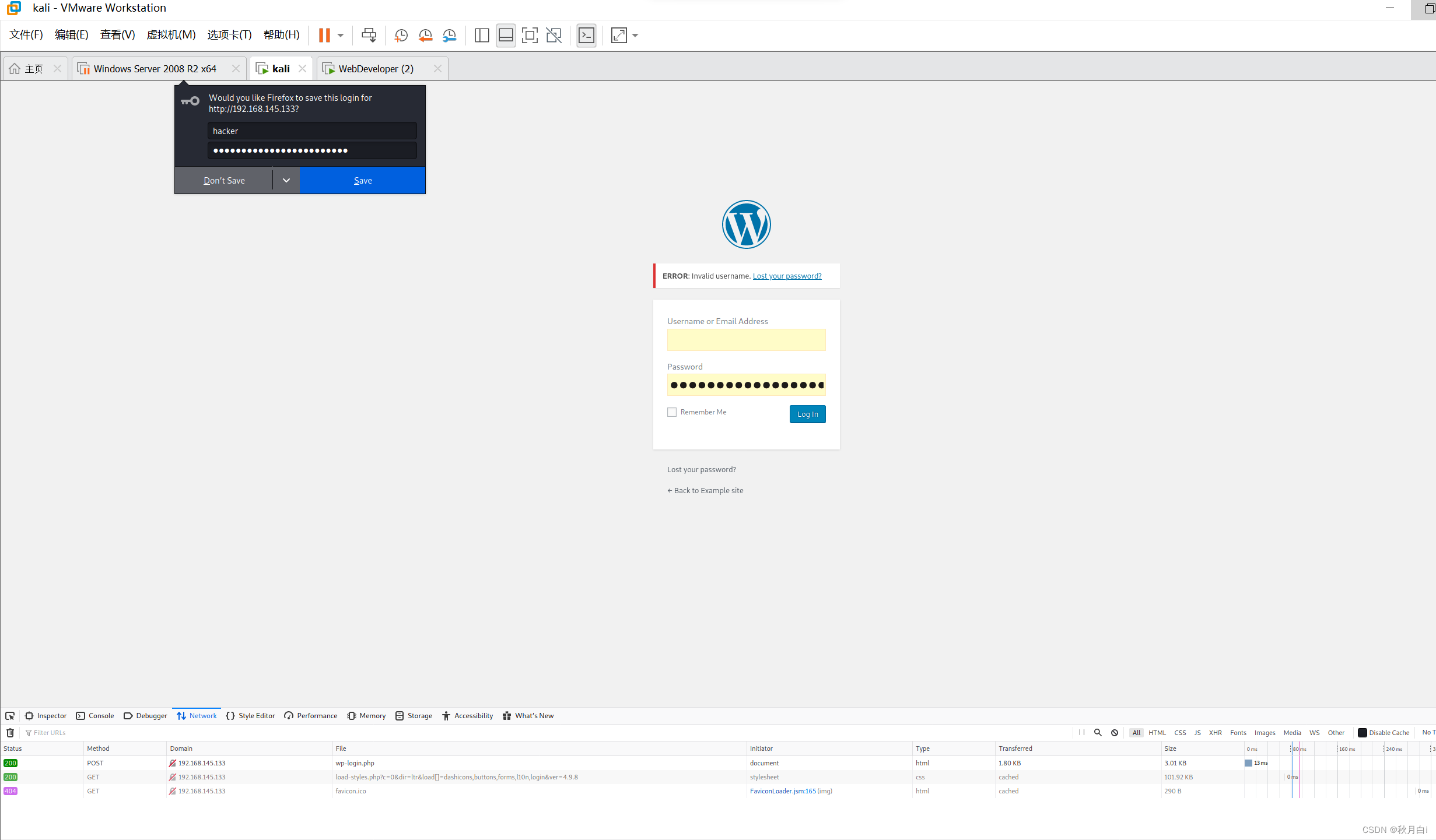Clear the network request log
Viewport: 1436px width, 840px height.
pyautogui.click(x=9, y=732)
